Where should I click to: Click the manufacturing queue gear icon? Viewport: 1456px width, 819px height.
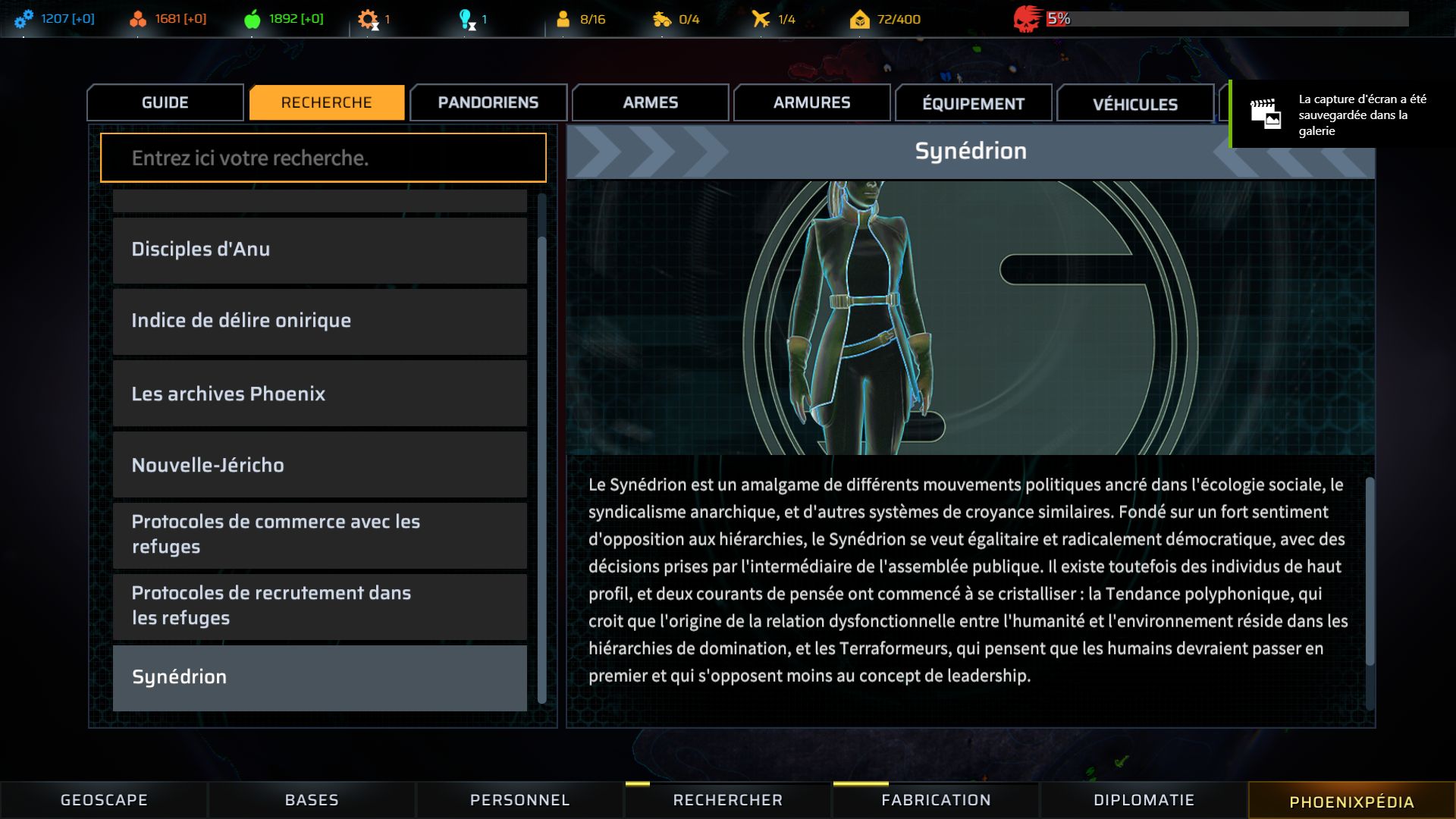pyautogui.click(x=368, y=20)
